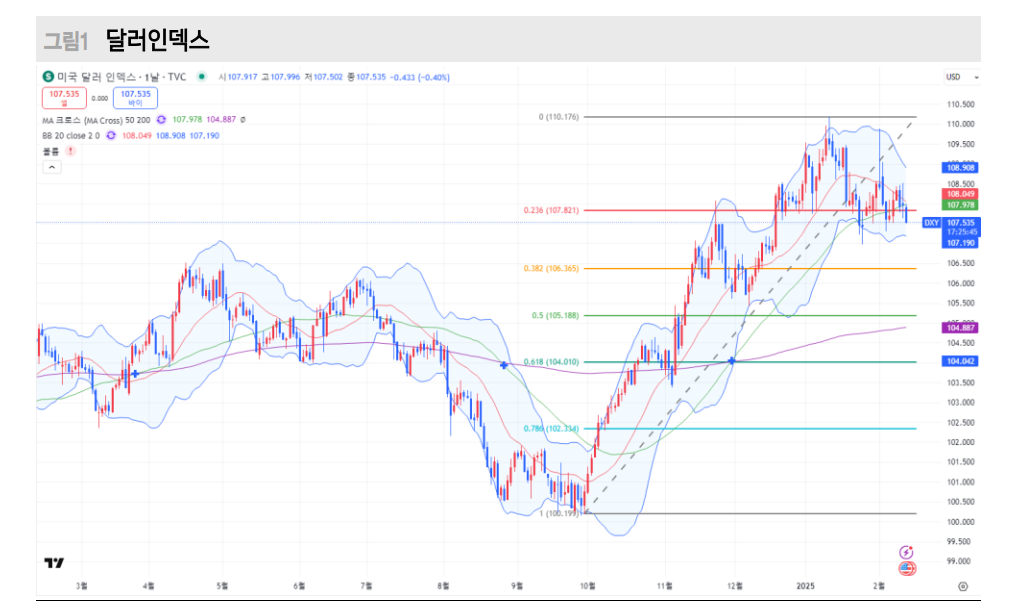Click the red 107.535 sell button
The width and height of the screenshot is (1021, 608).
tap(64, 98)
